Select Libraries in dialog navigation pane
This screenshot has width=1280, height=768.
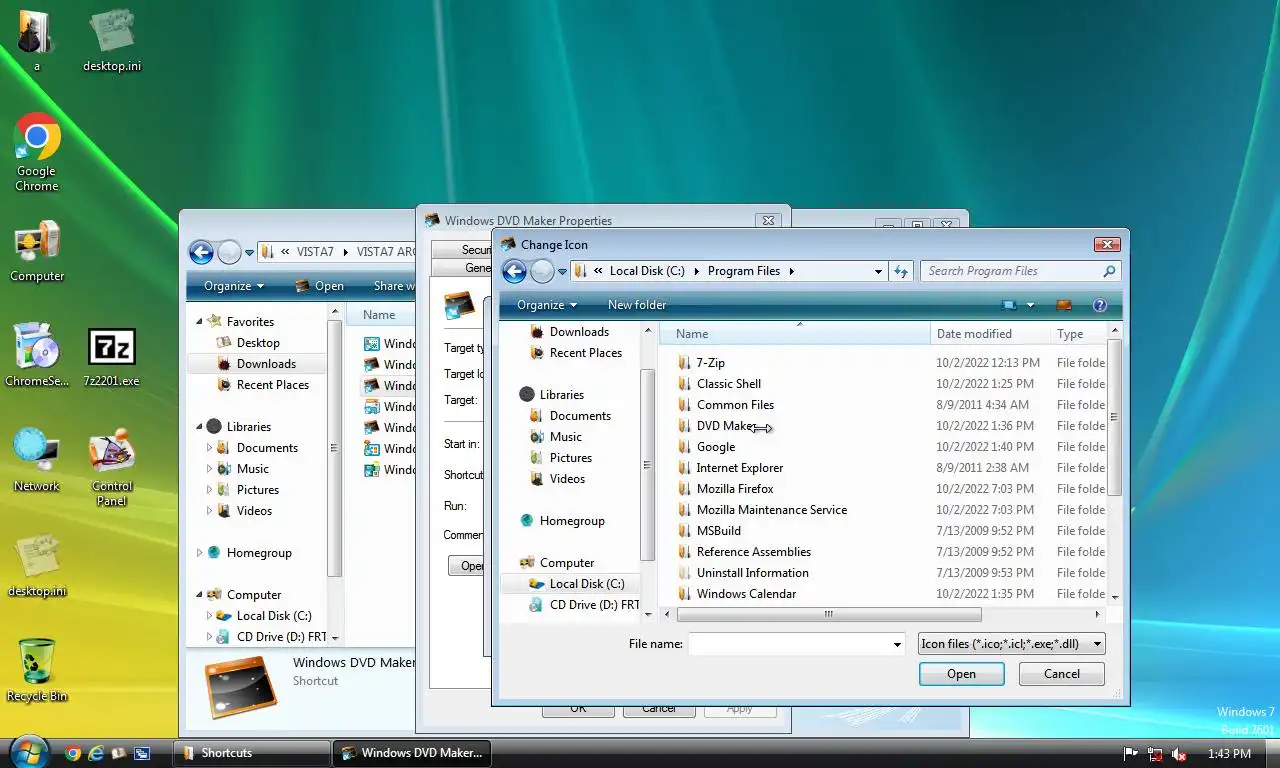click(x=561, y=395)
